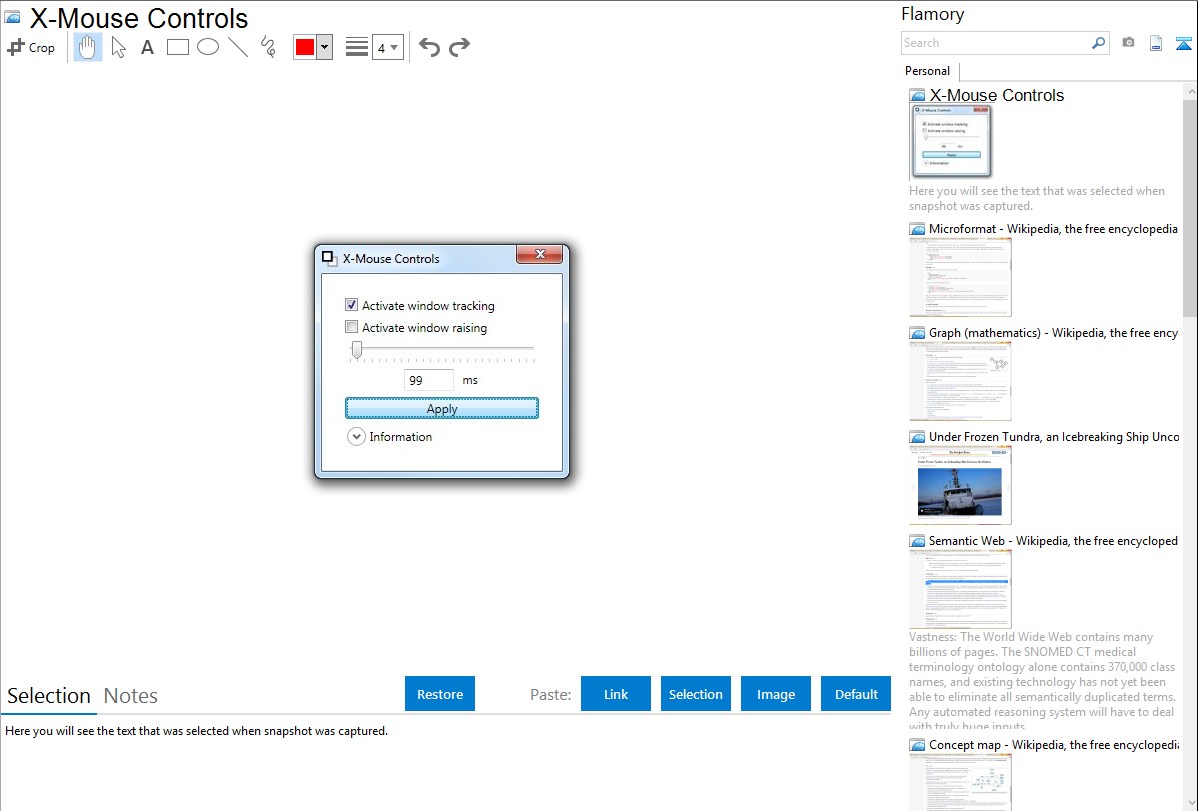Click the 'Semantic Web - Wikipedia' title

pos(1053,540)
